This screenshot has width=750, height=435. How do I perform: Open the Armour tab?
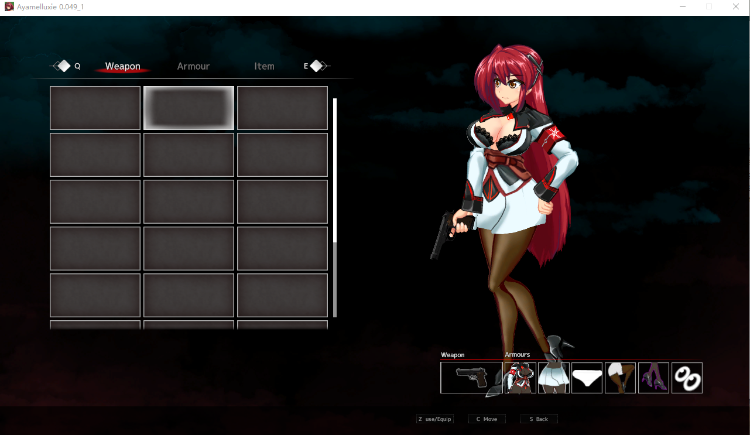tap(193, 66)
